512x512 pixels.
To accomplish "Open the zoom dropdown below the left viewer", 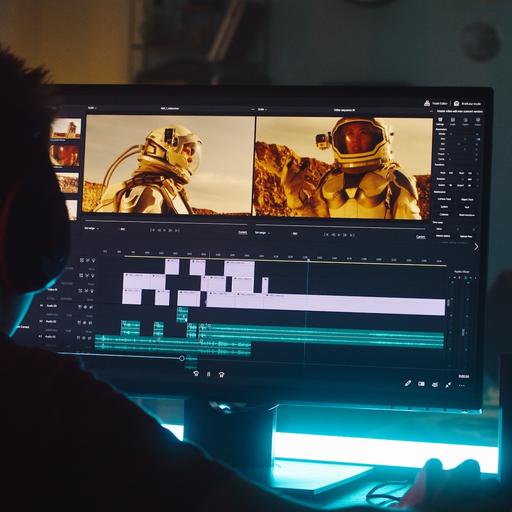I will tap(91, 228).
